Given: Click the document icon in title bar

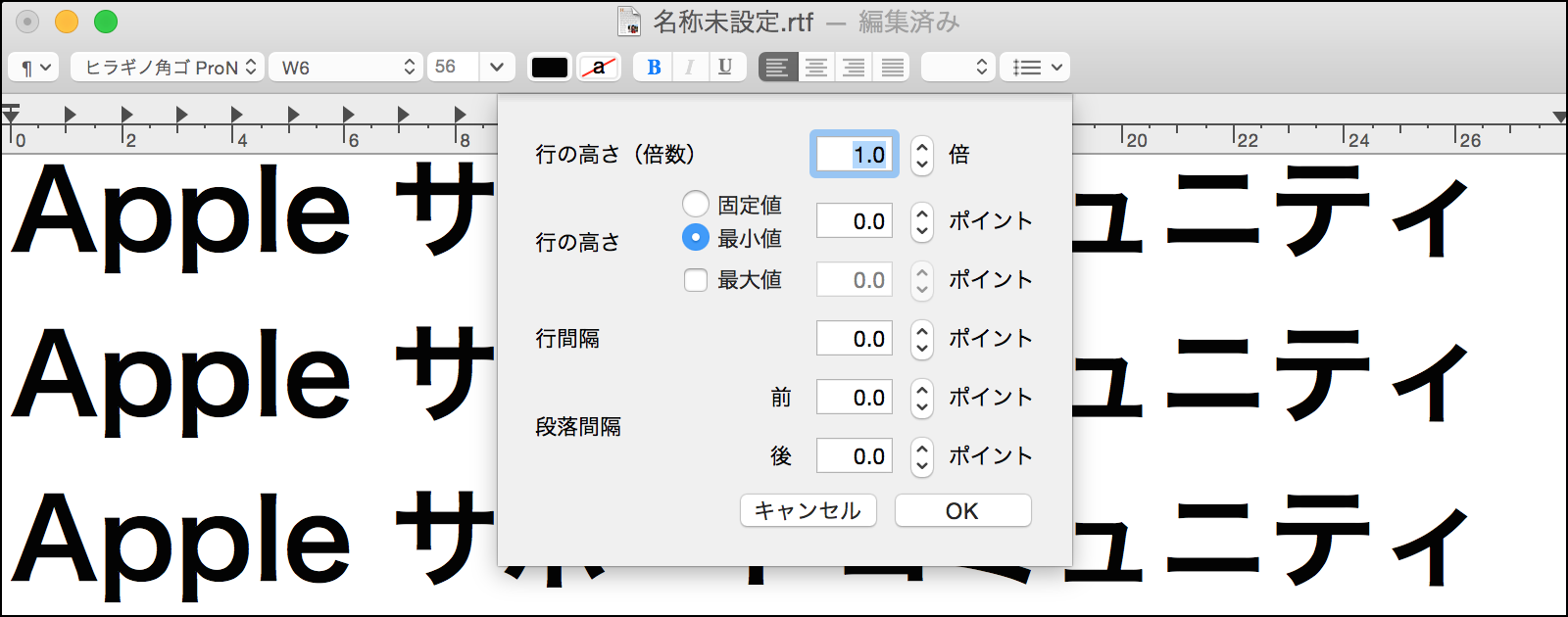Looking at the screenshot, I should 628,21.
